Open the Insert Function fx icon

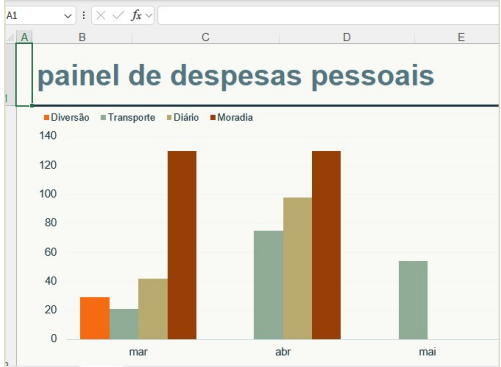pyautogui.click(x=136, y=15)
